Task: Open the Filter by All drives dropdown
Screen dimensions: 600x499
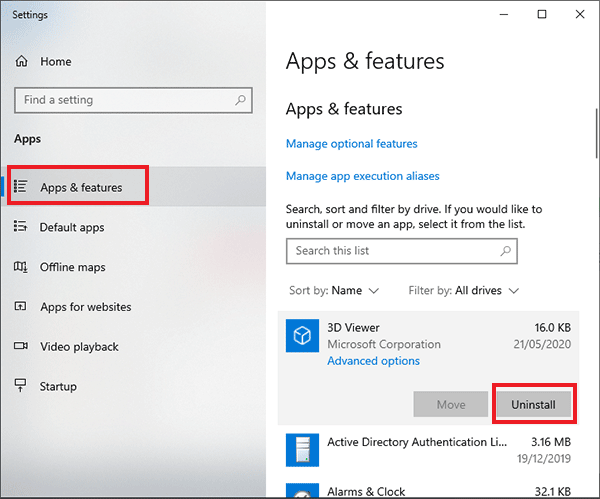Action: (x=464, y=291)
